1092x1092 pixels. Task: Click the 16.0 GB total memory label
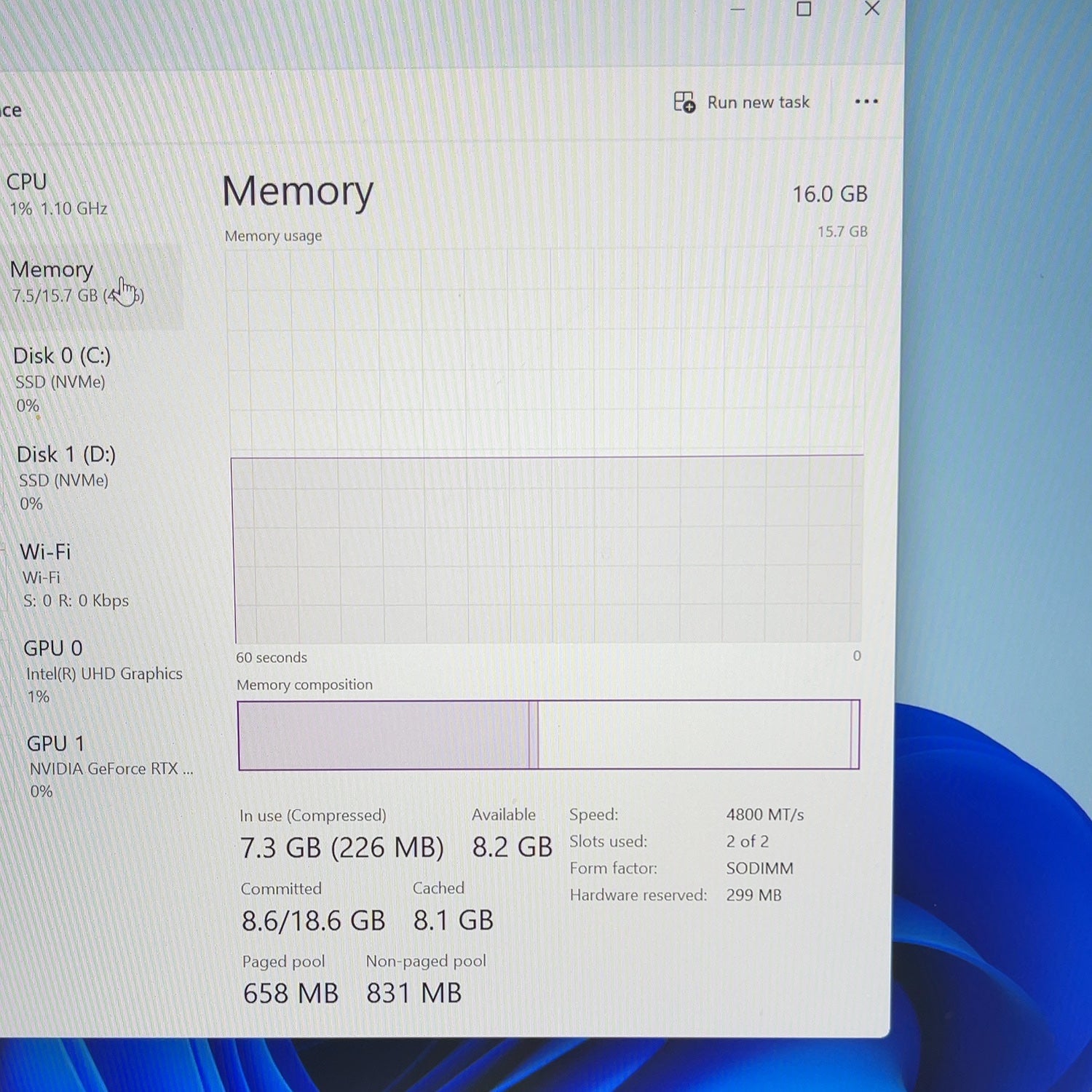coord(830,194)
